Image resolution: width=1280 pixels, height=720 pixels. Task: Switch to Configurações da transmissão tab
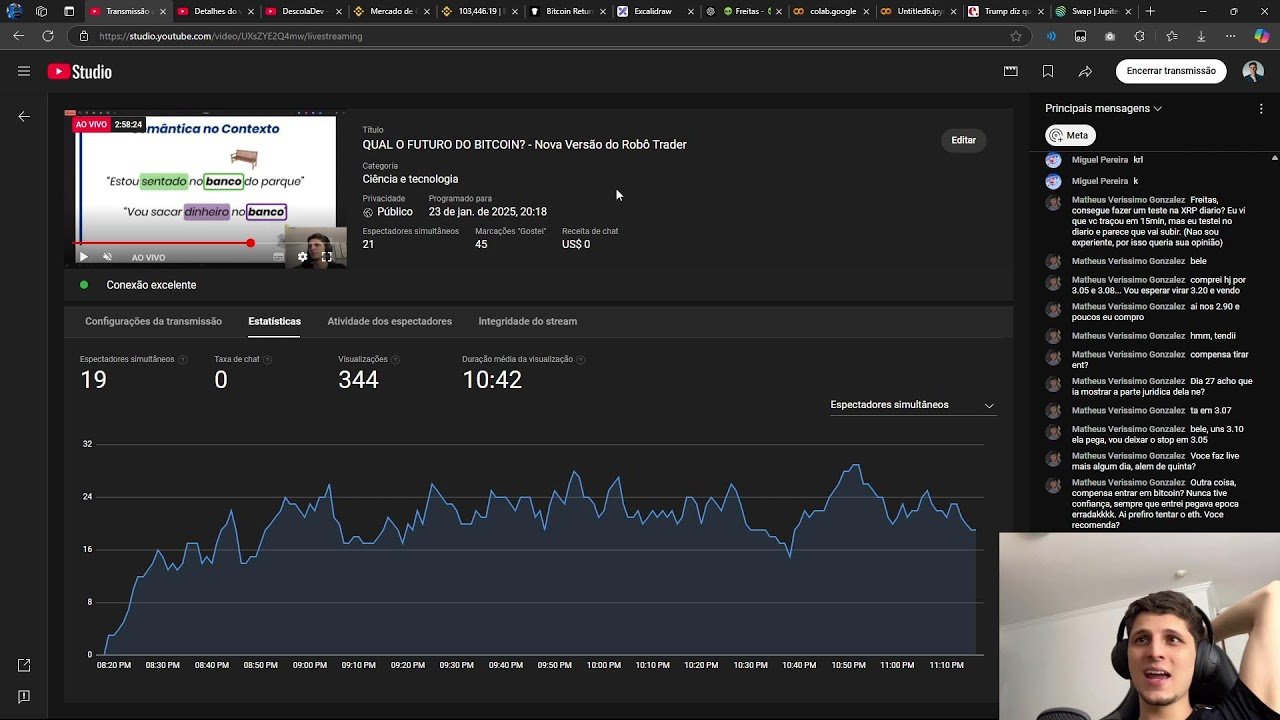(x=153, y=321)
